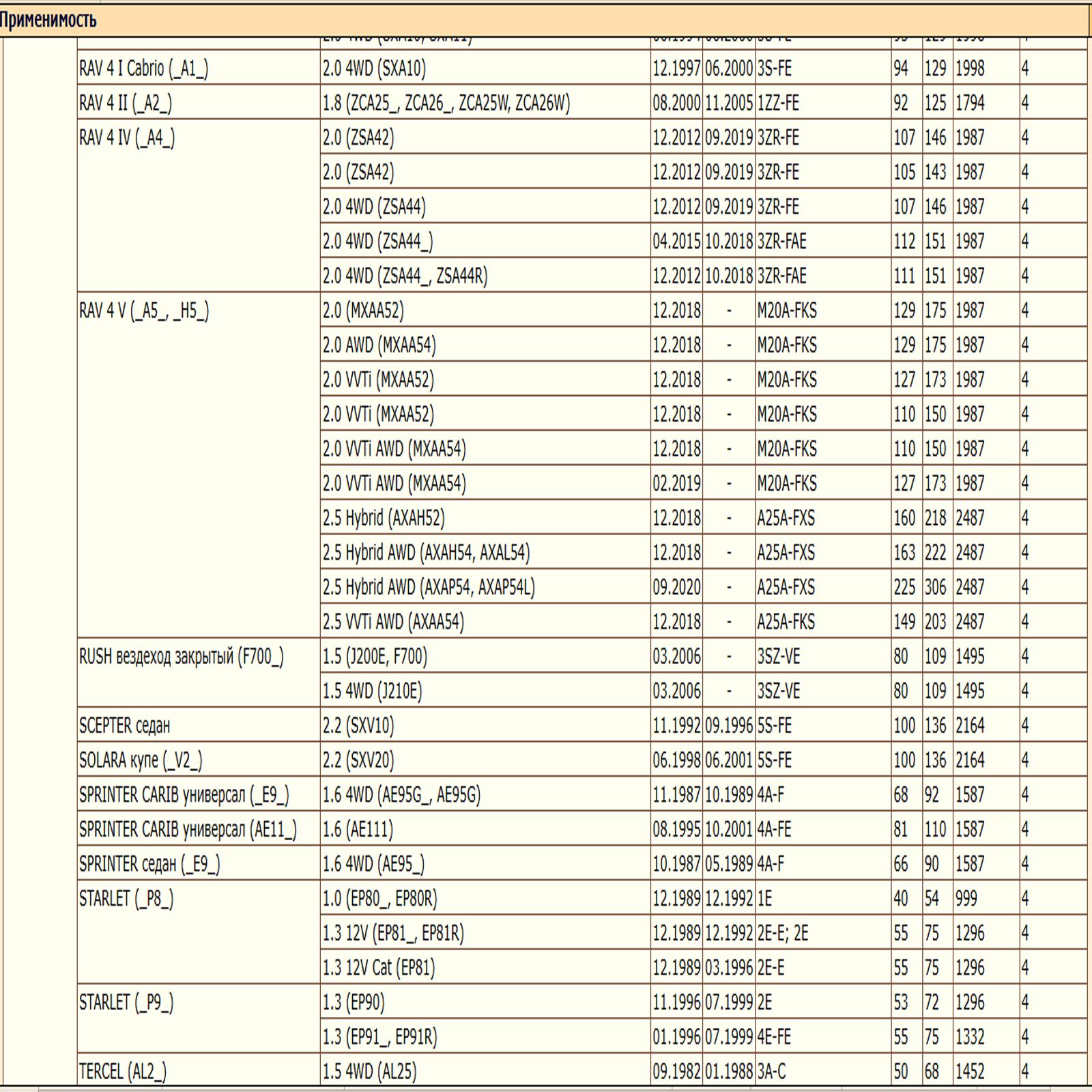Click the STARLET (_P8_) model cell
1092x1092 pixels.
point(126,899)
